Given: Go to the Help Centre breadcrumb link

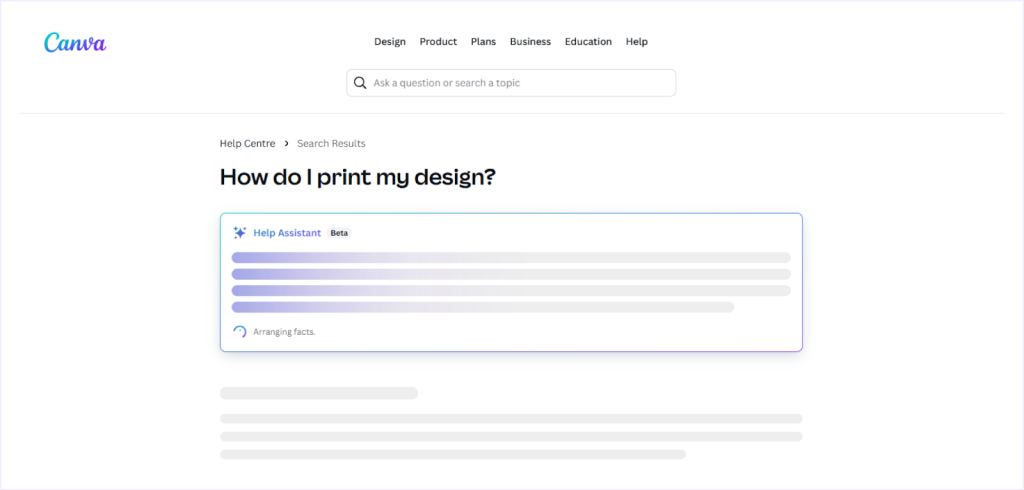Looking at the screenshot, I should (x=247, y=144).
